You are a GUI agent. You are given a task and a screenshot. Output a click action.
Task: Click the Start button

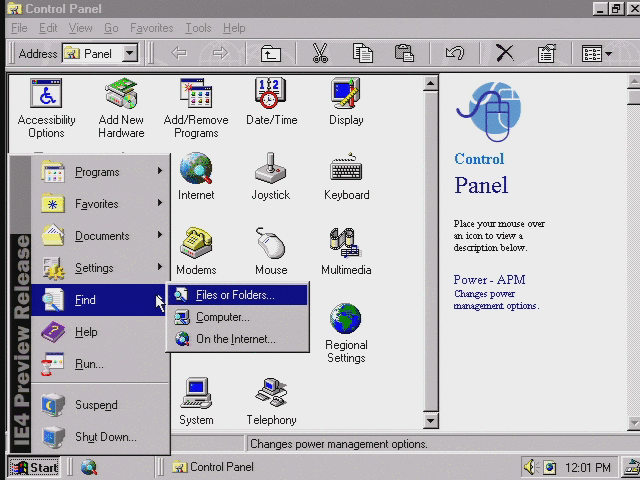[34, 467]
